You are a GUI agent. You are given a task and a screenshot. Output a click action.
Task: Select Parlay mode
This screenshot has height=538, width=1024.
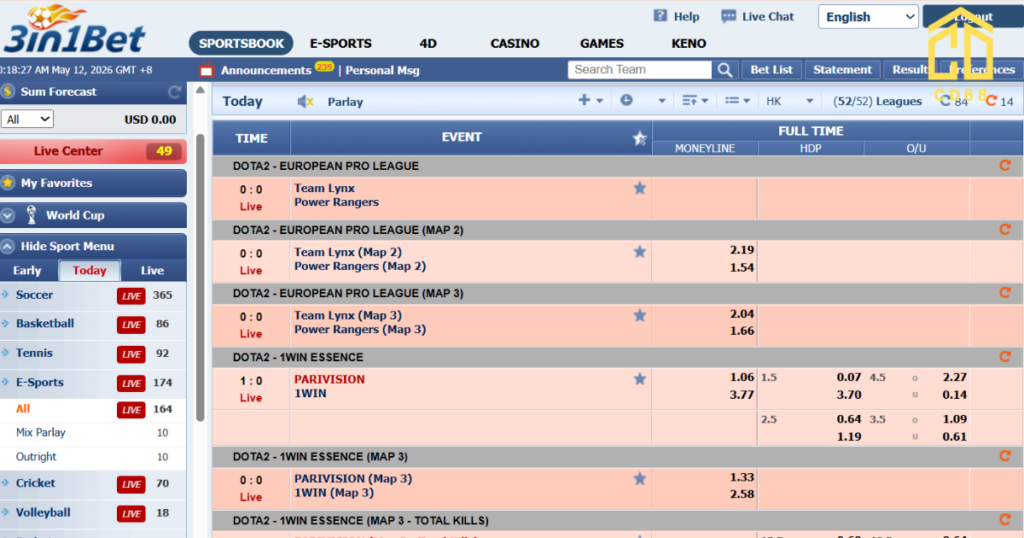pyautogui.click(x=345, y=102)
